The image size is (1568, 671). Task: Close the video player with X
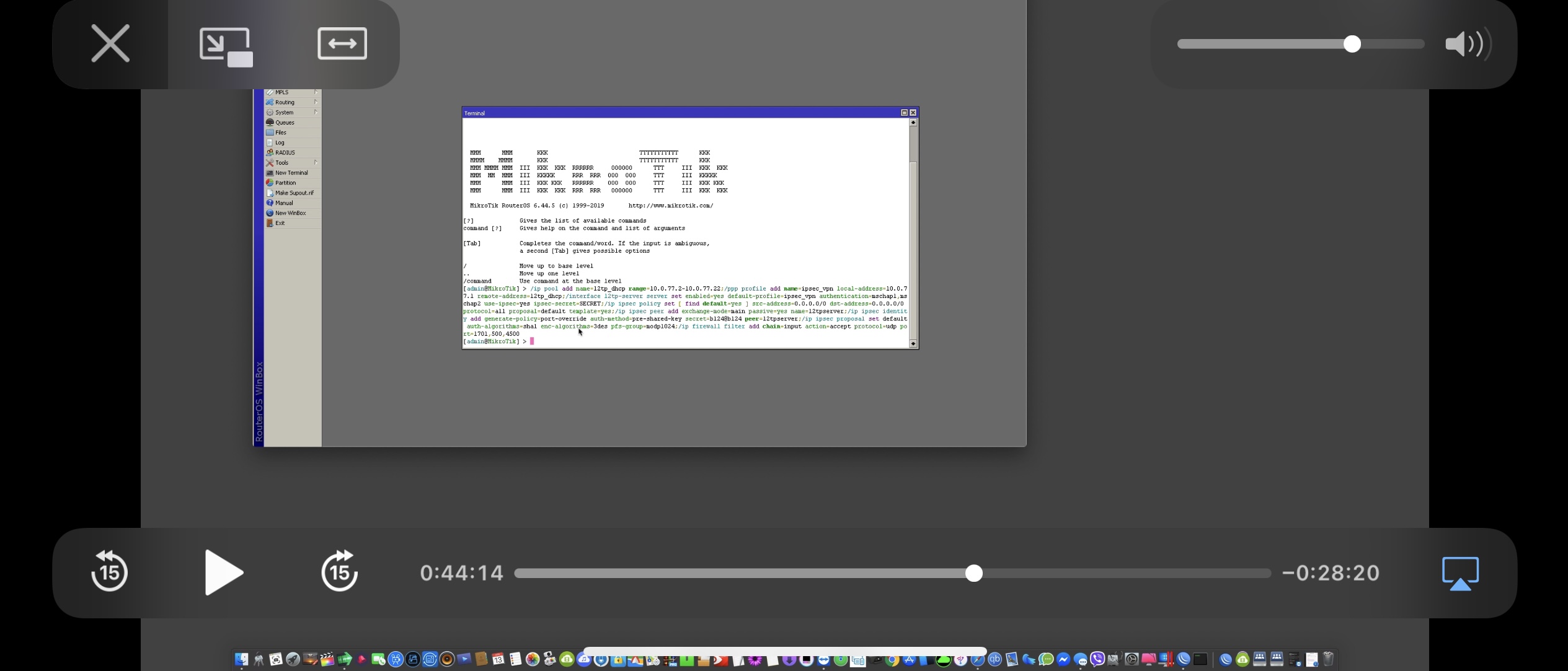tap(110, 44)
